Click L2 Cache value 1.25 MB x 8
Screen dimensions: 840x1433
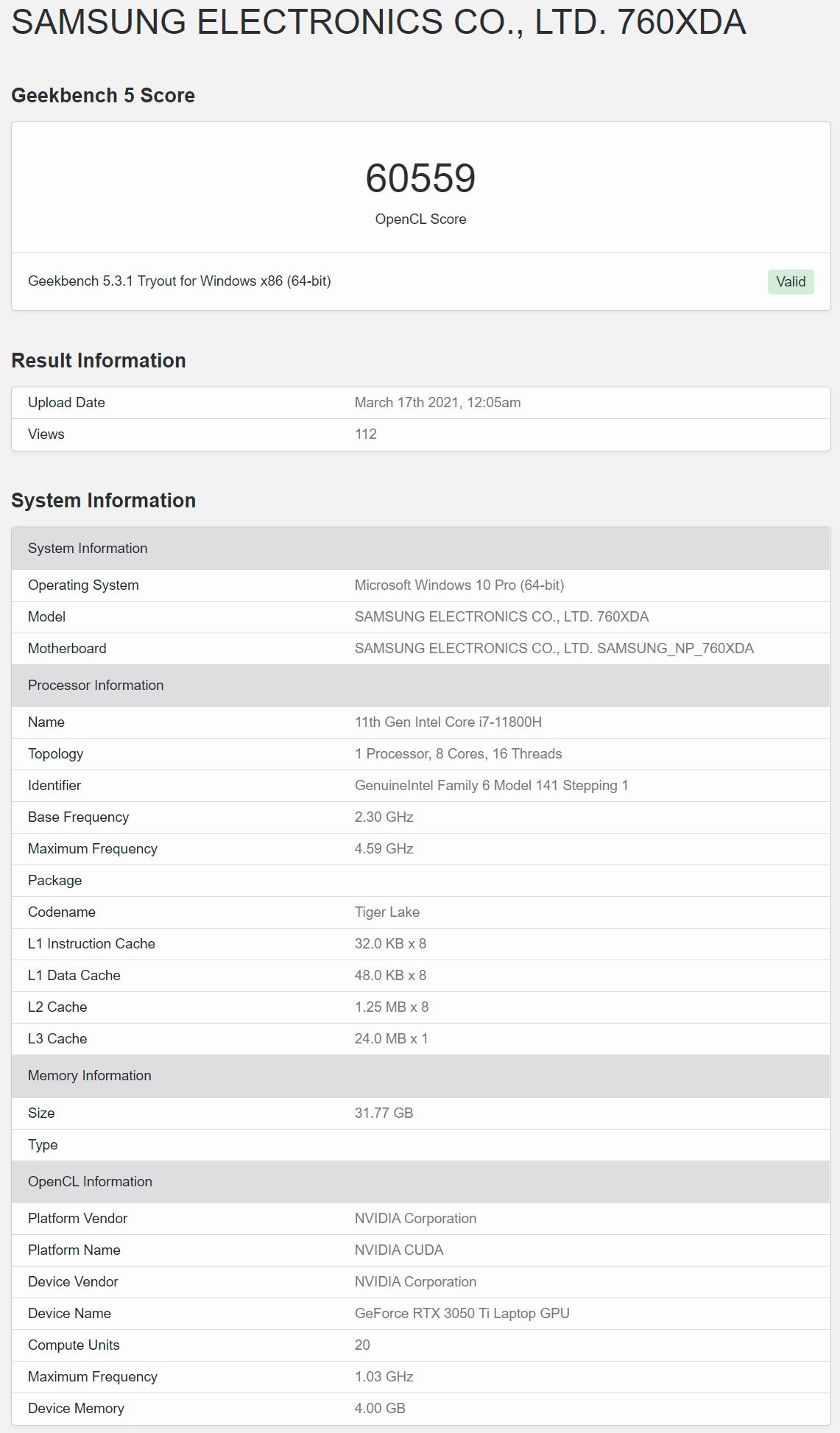point(391,1007)
